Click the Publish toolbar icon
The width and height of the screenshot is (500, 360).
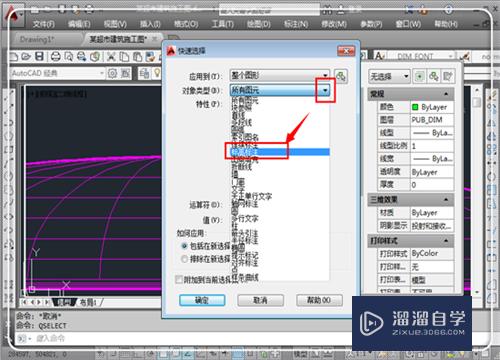point(82,57)
